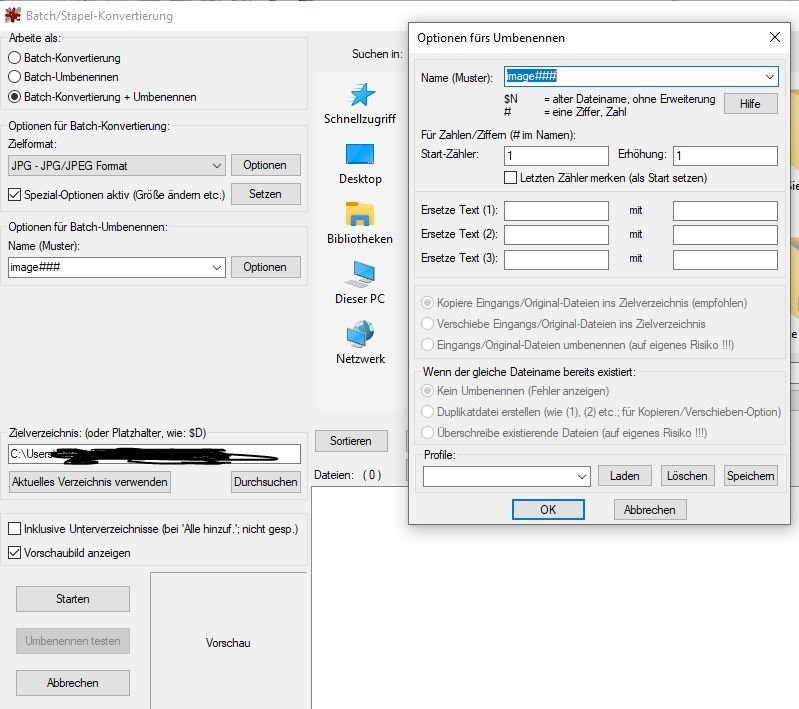Viewport: 799px width, 709px height.
Task: Select the Desktop icon
Action: pos(360,154)
